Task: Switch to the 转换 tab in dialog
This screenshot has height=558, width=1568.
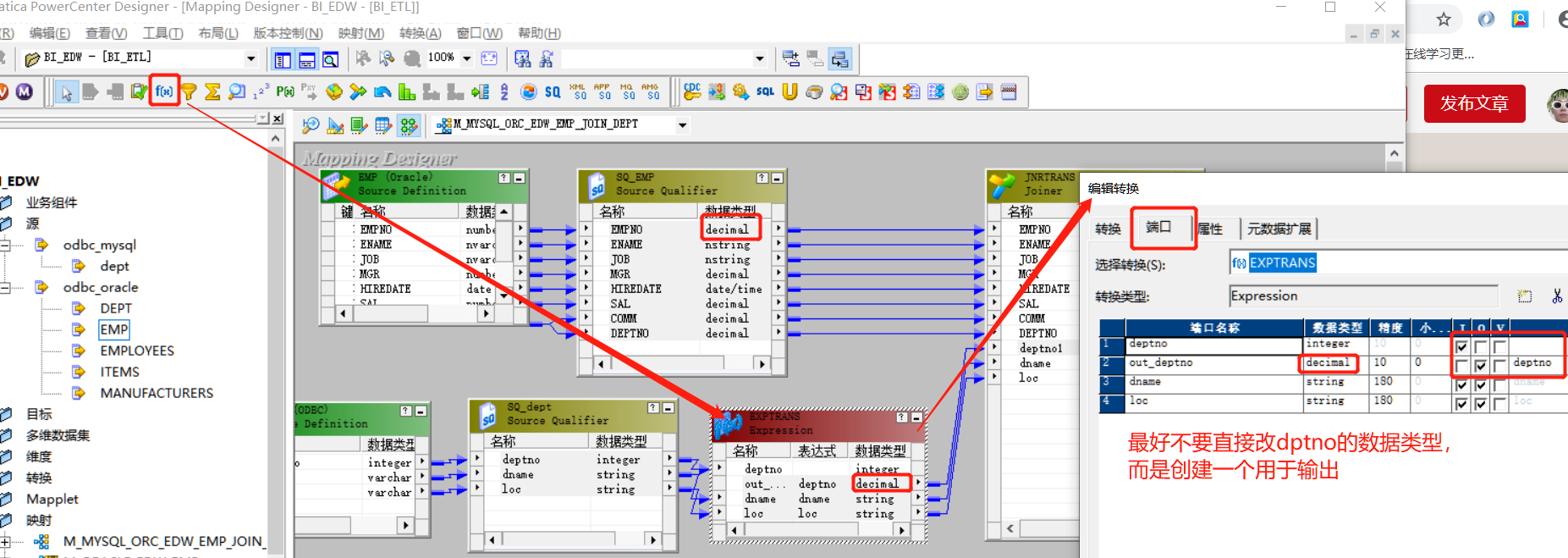Action: click(1108, 229)
